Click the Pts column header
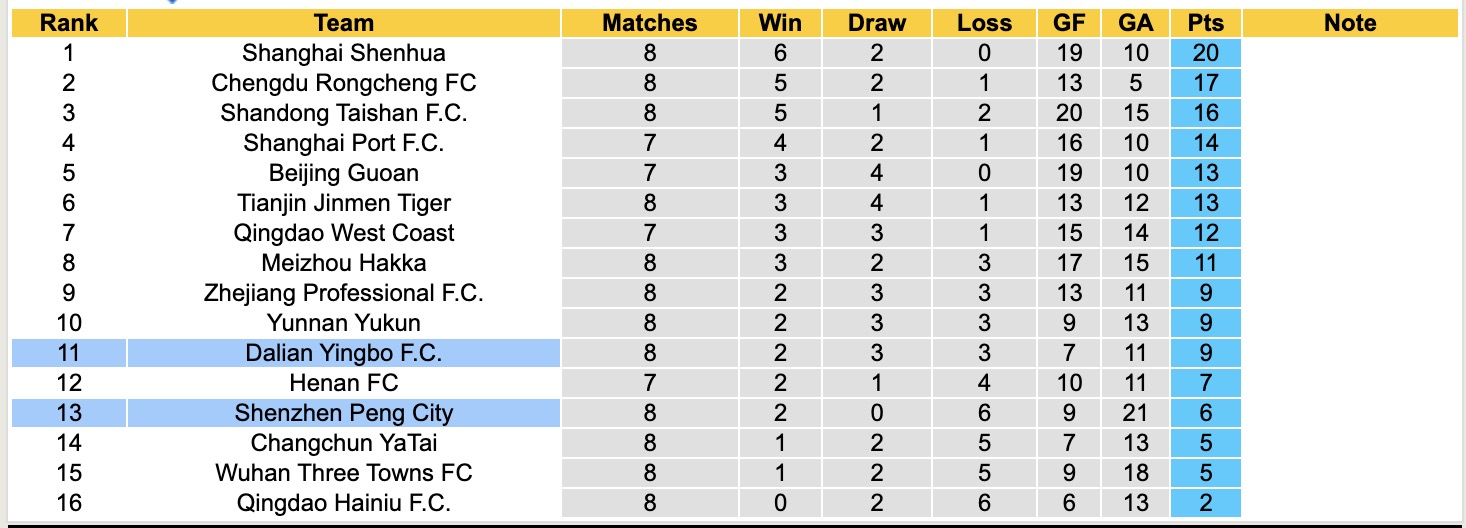Screen dimensions: 1466x528 [x=1206, y=23]
